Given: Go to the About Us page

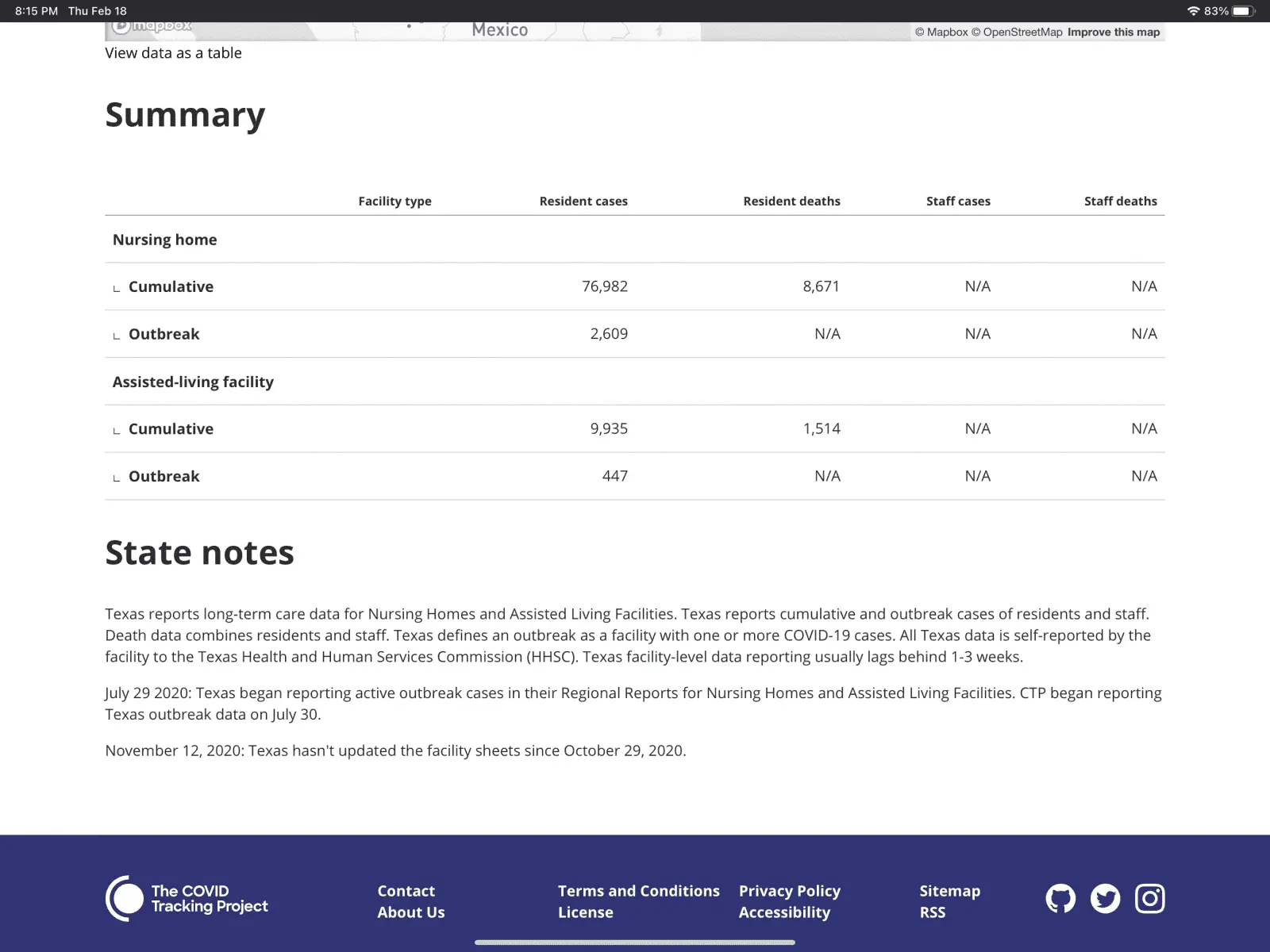Looking at the screenshot, I should coord(410,912).
